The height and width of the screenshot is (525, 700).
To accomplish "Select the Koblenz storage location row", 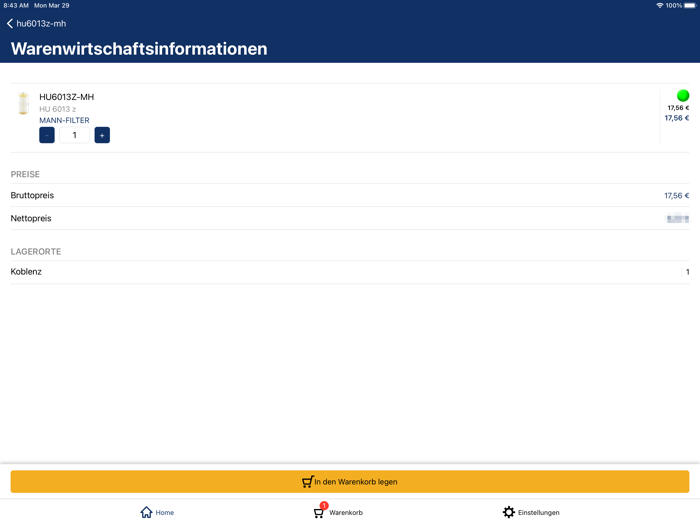I will [350, 272].
